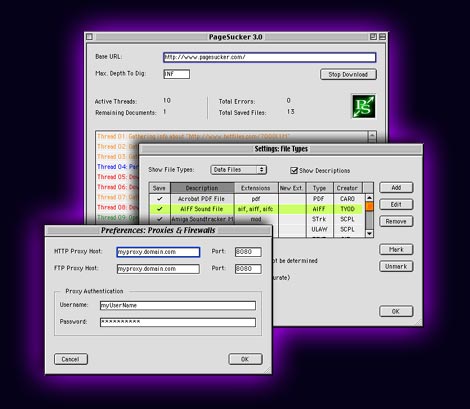This screenshot has height=409, width=470.
Task: Click the TVOD creator cell
Action: coord(347,209)
